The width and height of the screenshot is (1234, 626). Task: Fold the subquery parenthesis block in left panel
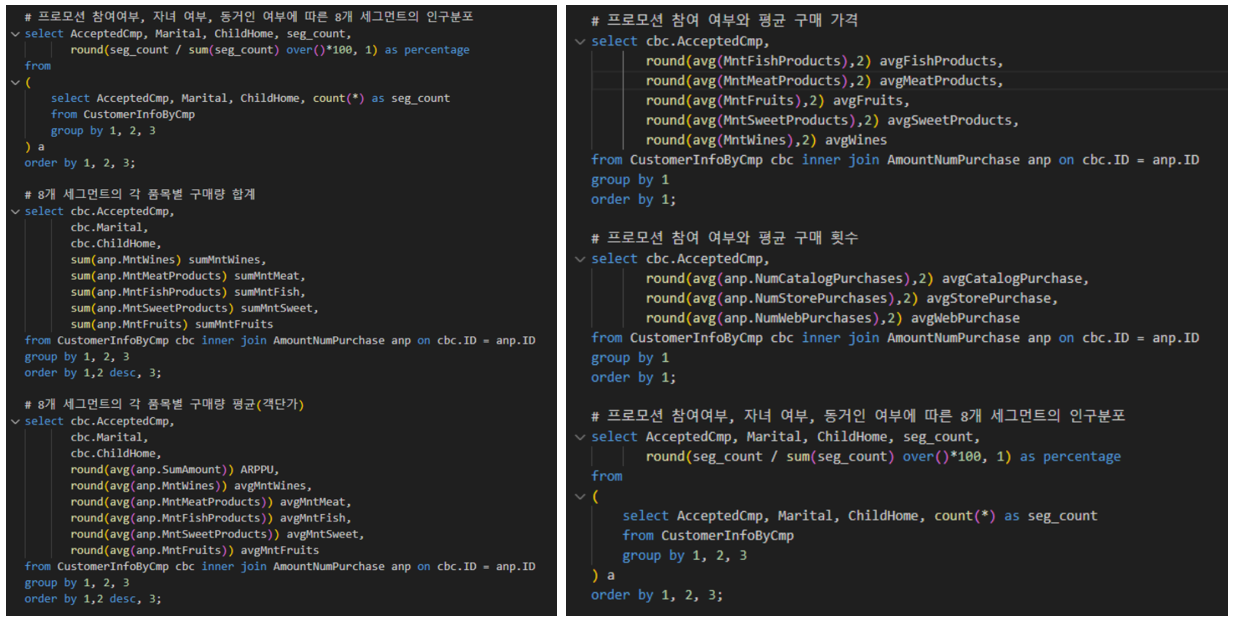[x=16, y=82]
